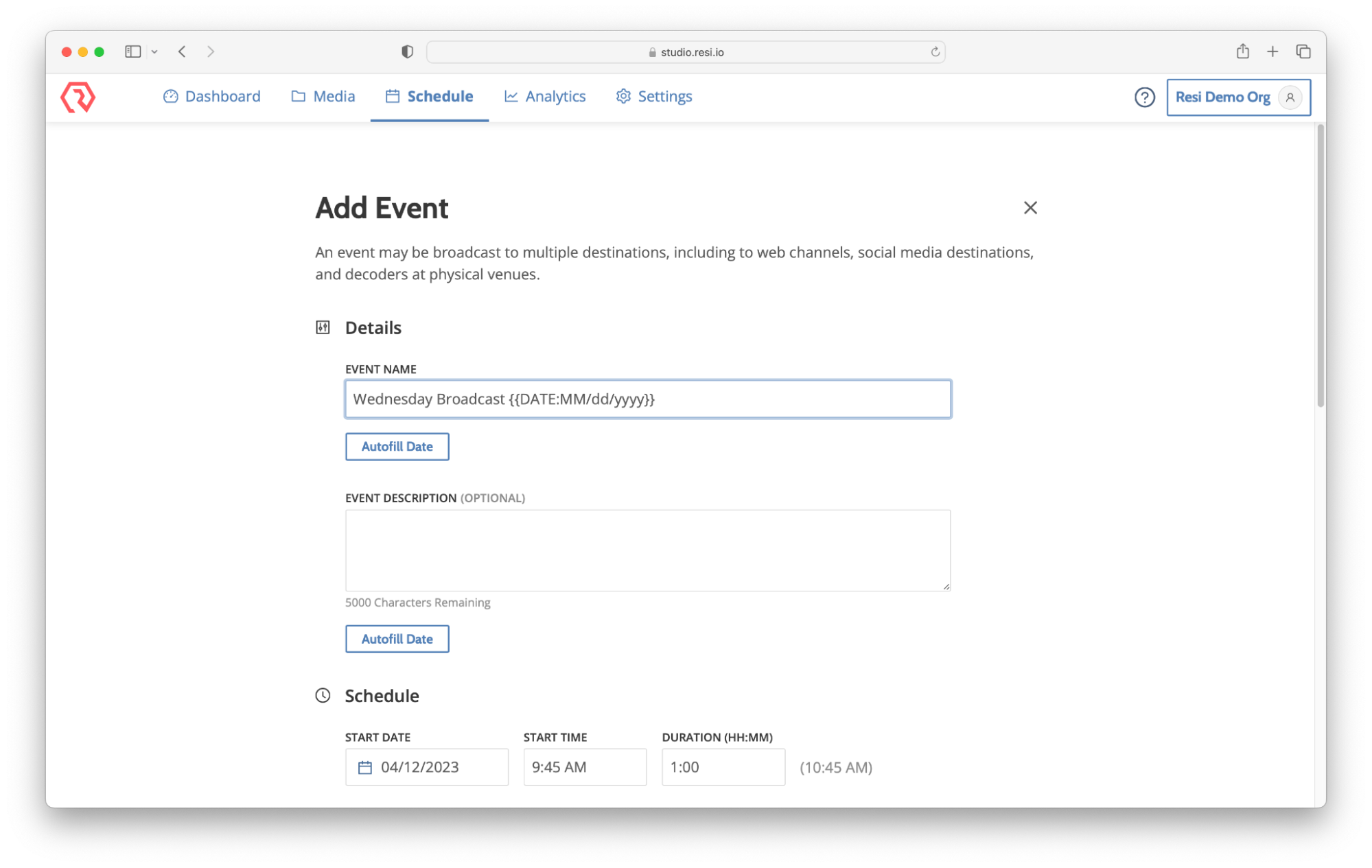Viewport: 1372px width, 868px height.
Task: Show Safari tab overview icon
Action: tap(1303, 51)
